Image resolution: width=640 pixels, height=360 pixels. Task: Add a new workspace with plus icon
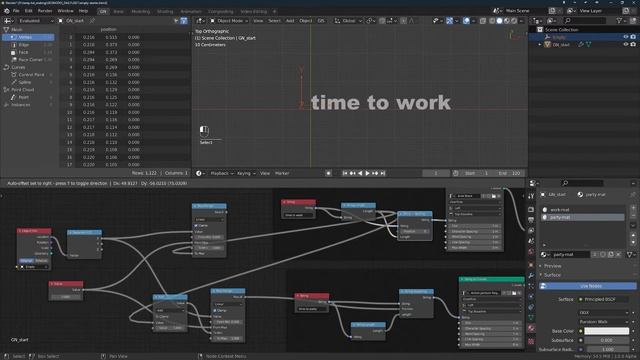[274, 11]
